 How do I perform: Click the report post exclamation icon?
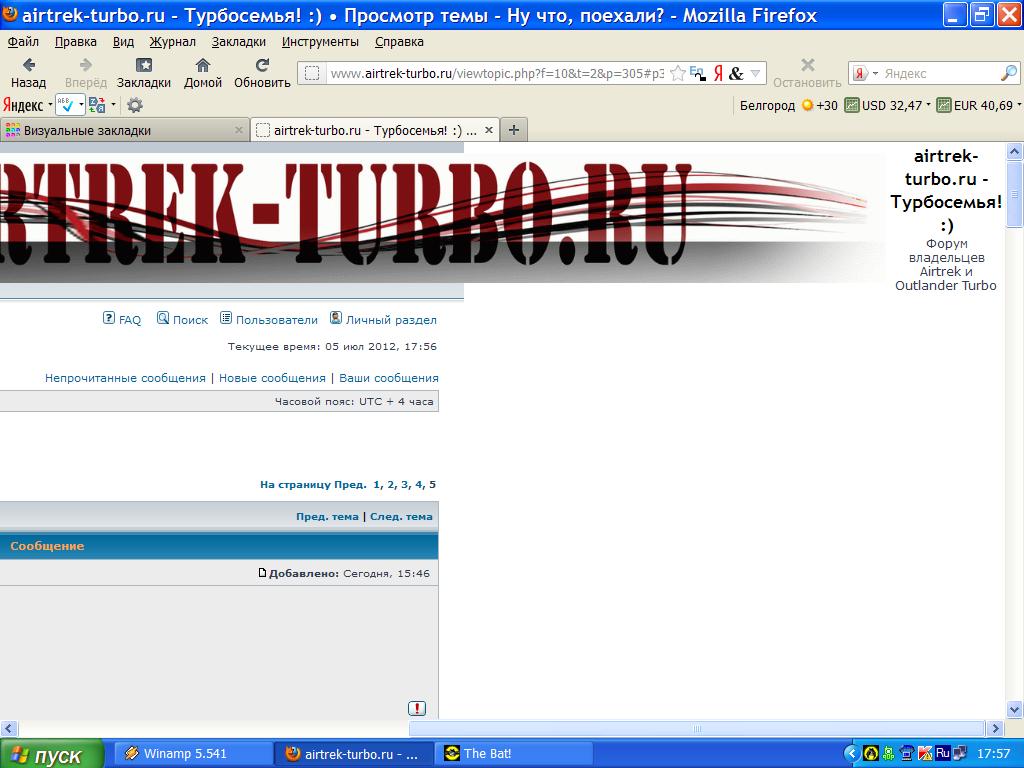click(417, 708)
